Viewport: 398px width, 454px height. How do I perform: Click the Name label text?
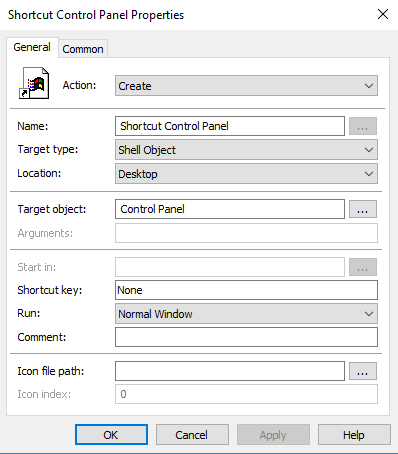tap(33, 126)
